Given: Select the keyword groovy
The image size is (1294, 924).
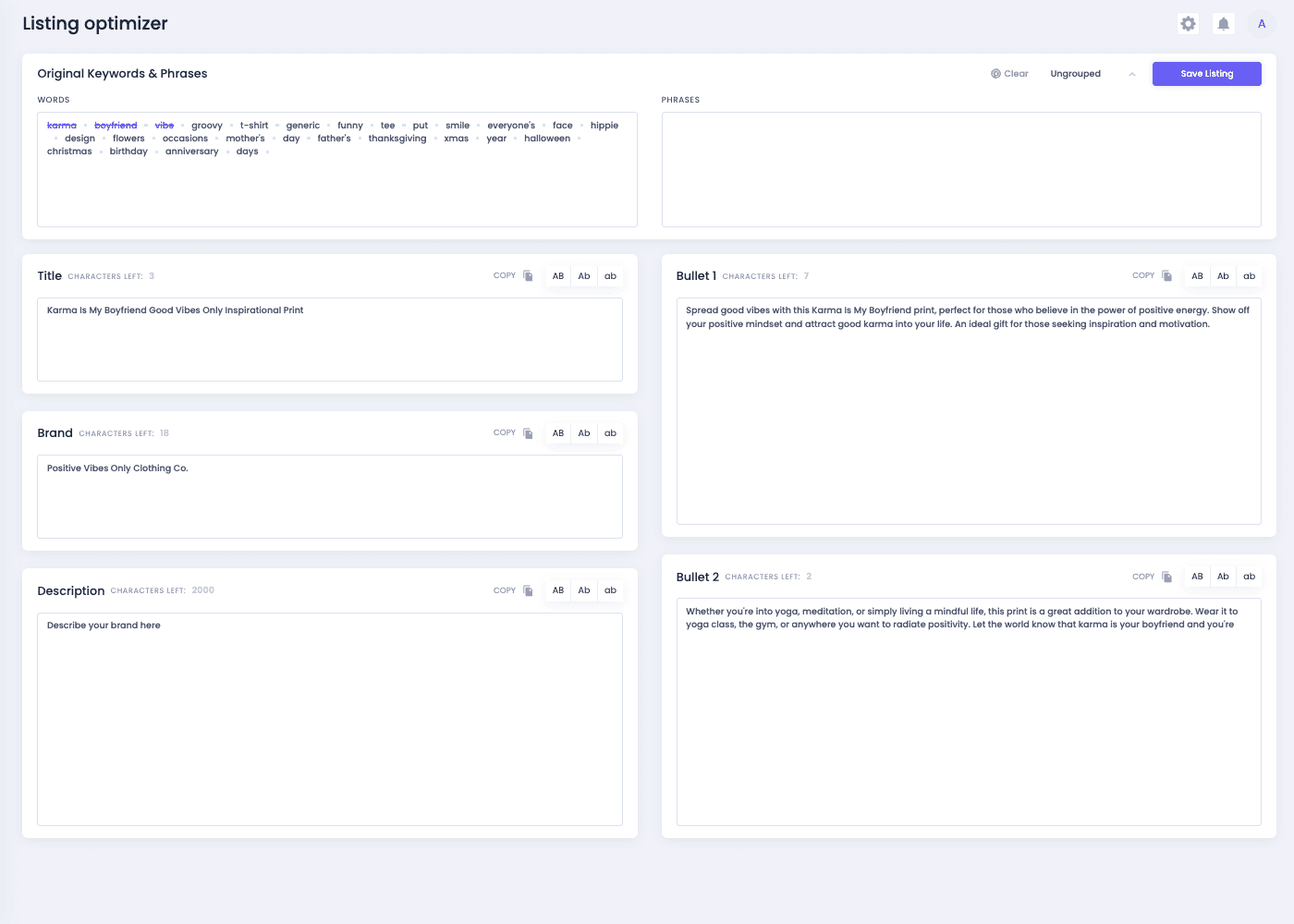Looking at the screenshot, I should click(x=207, y=125).
